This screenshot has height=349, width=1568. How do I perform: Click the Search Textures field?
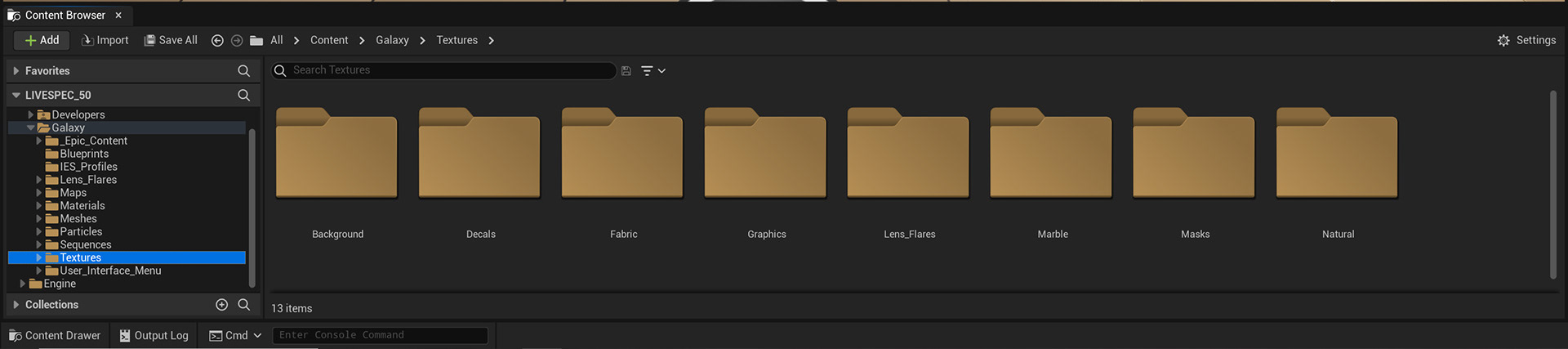click(x=443, y=70)
